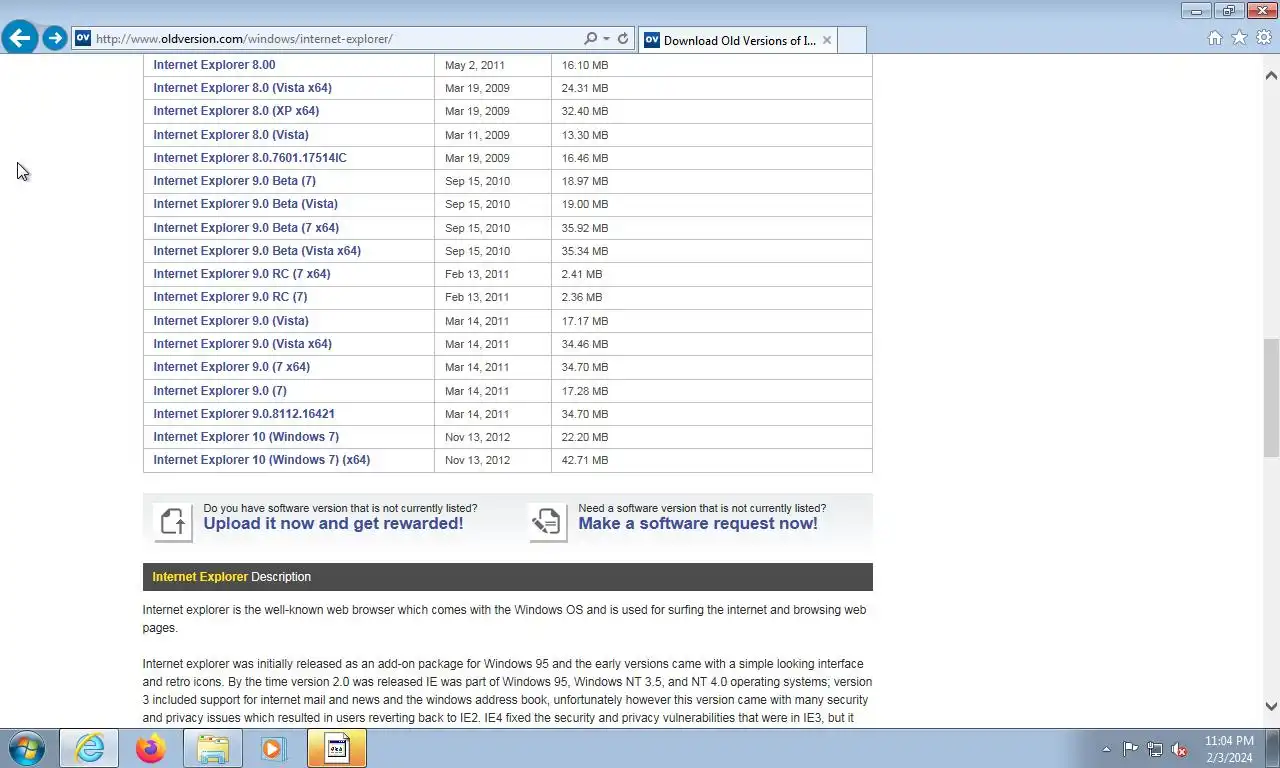Click the upload document icon

173,522
